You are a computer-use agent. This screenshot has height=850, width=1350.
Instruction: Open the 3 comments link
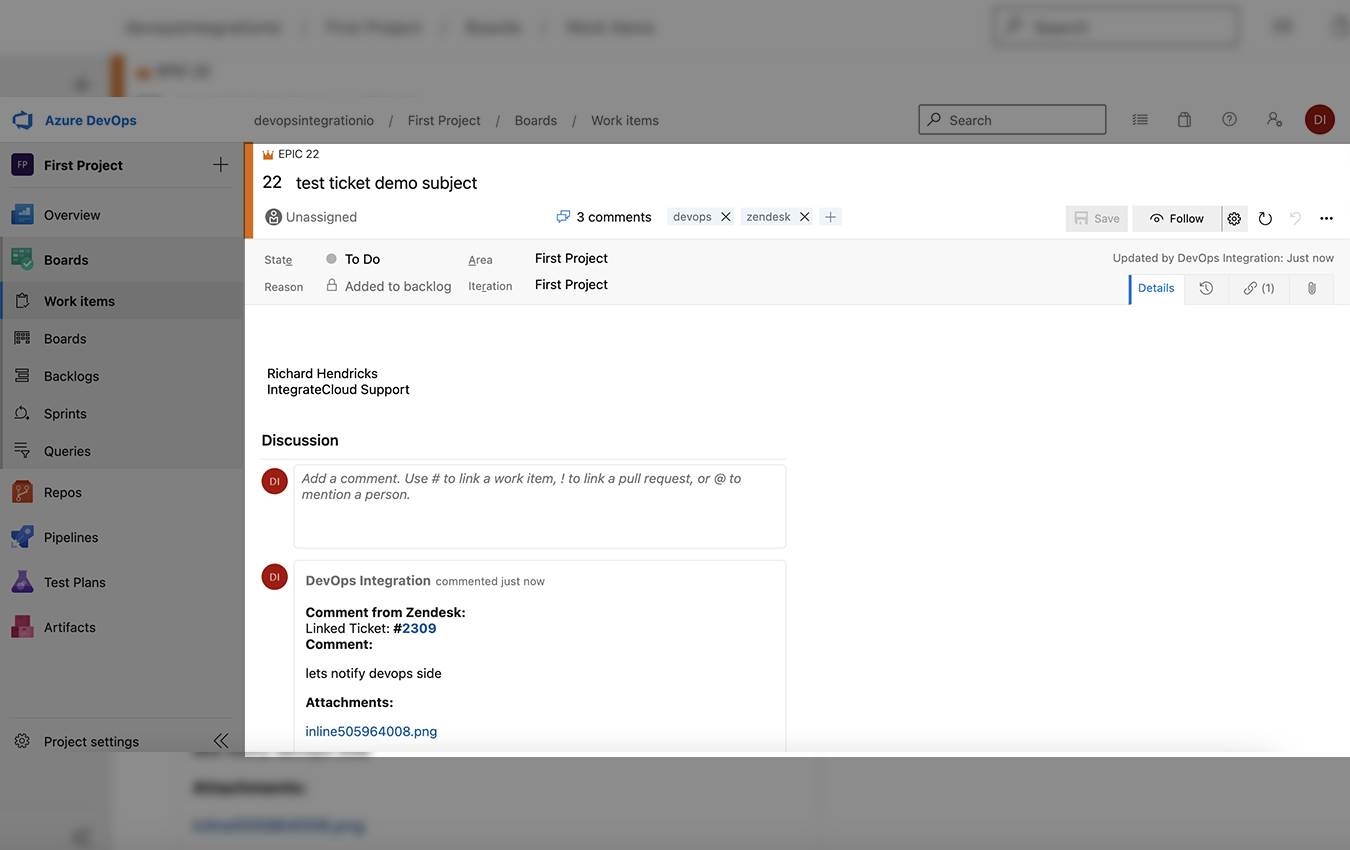pos(604,217)
